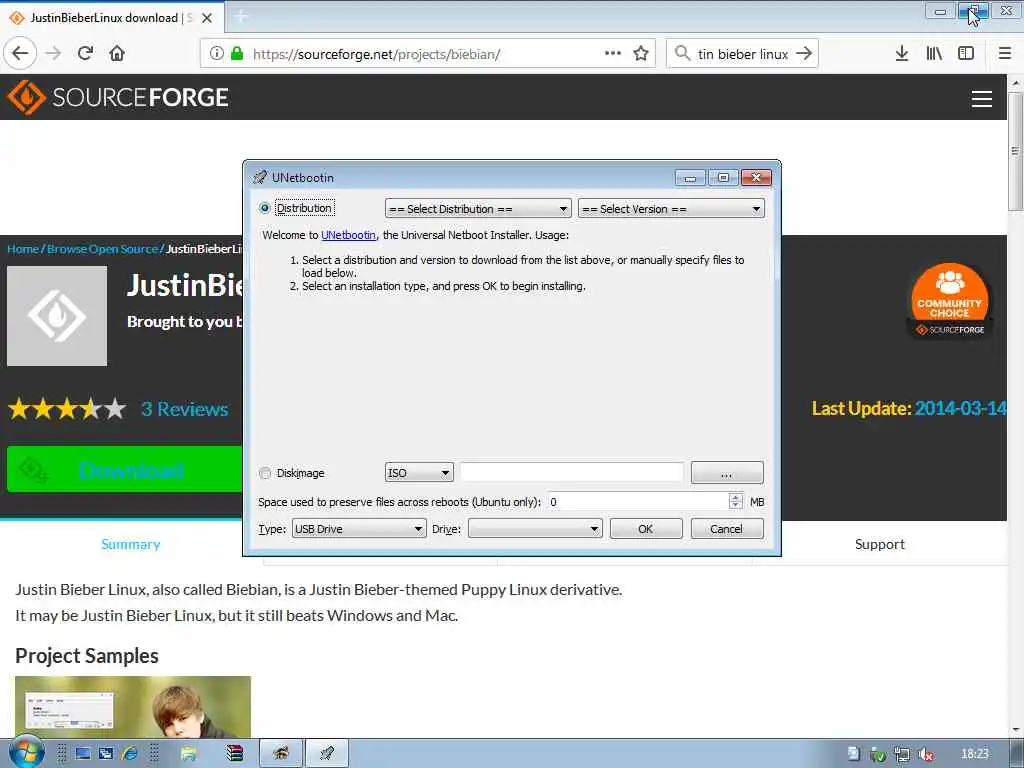This screenshot has width=1024, height=768.
Task: Open the 3 Reviews link
Action: (x=185, y=409)
